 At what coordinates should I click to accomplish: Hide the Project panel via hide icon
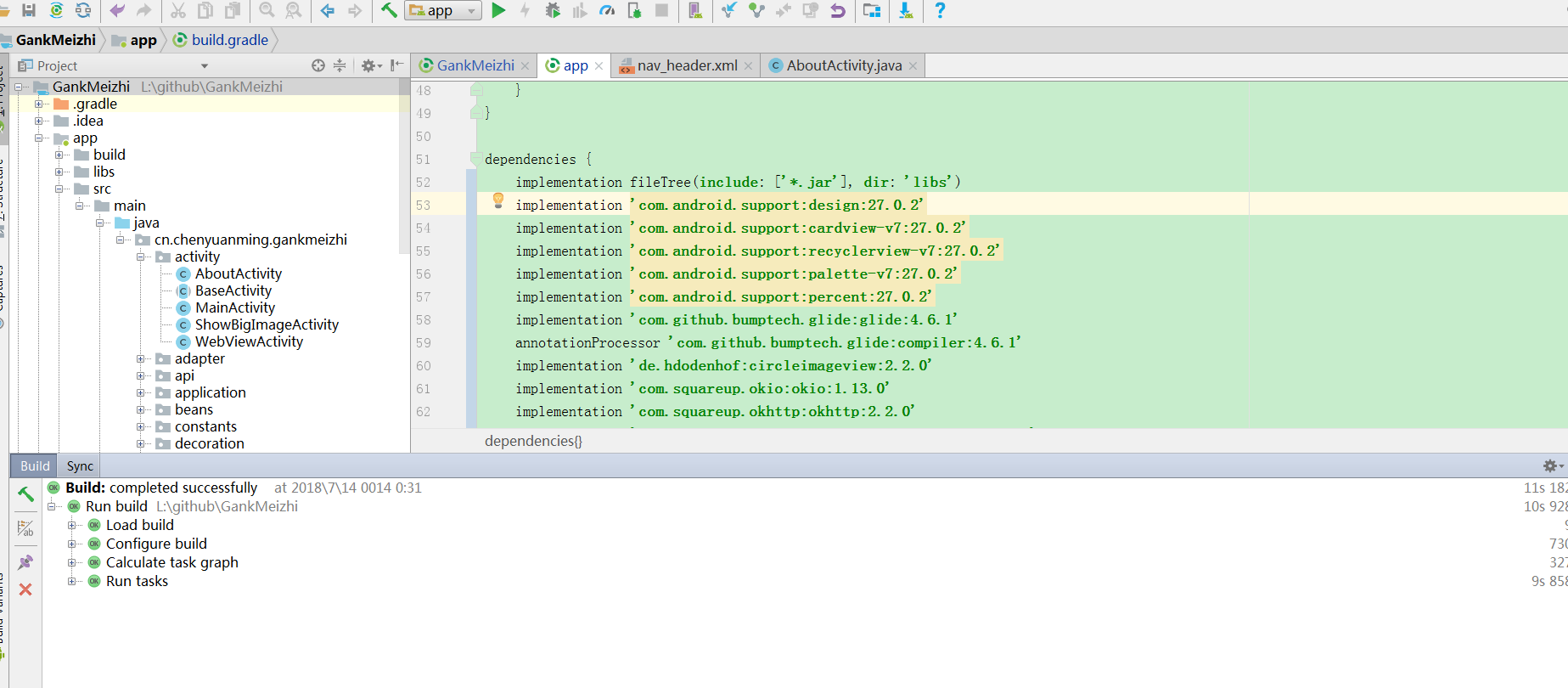pyautogui.click(x=396, y=65)
